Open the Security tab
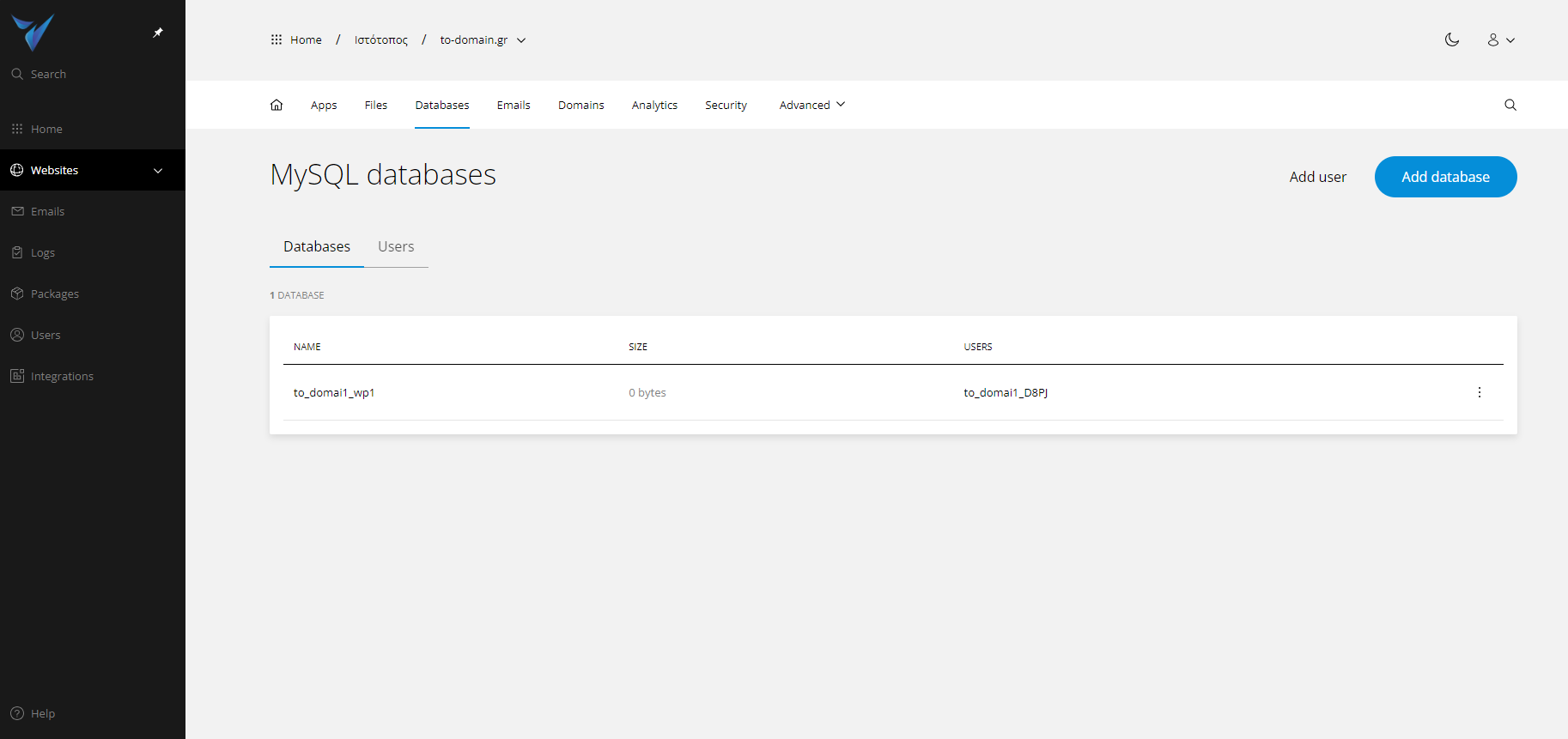1568x739 pixels. pyautogui.click(x=726, y=105)
